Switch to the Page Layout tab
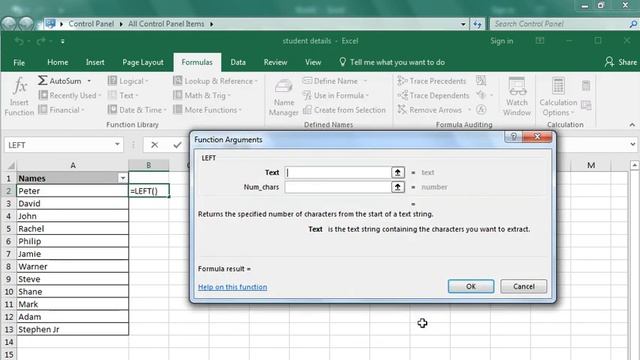Viewport: 640px width, 360px height. (x=143, y=62)
